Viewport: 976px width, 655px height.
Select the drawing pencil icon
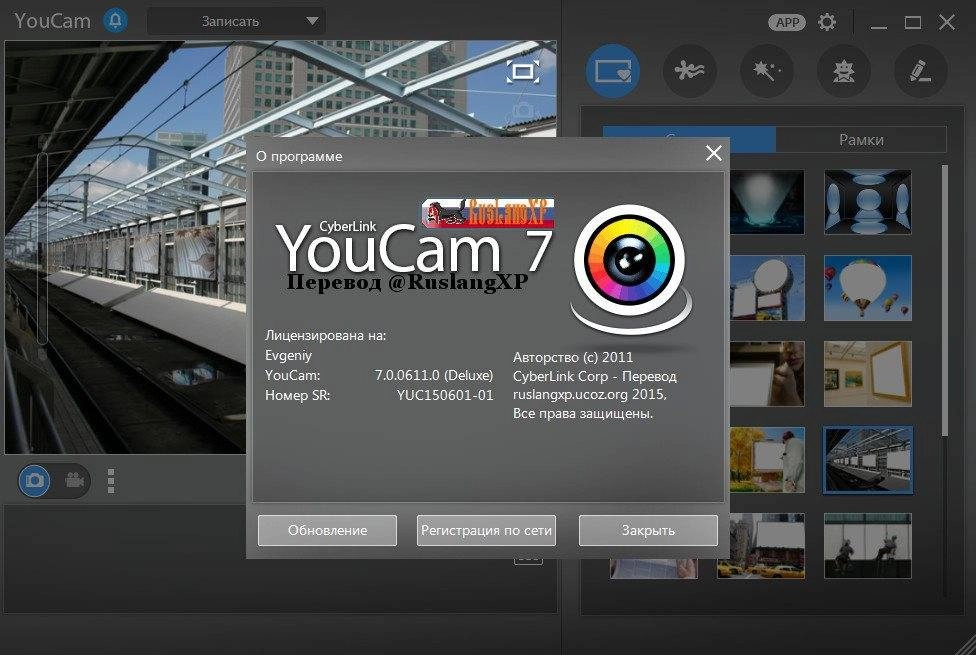tap(921, 71)
